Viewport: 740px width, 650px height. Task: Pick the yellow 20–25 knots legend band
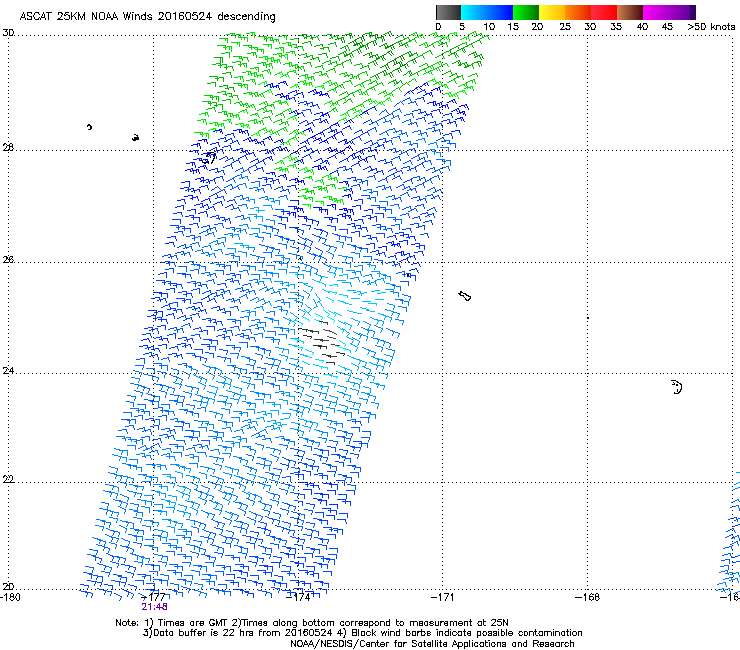click(x=552, y=12)
